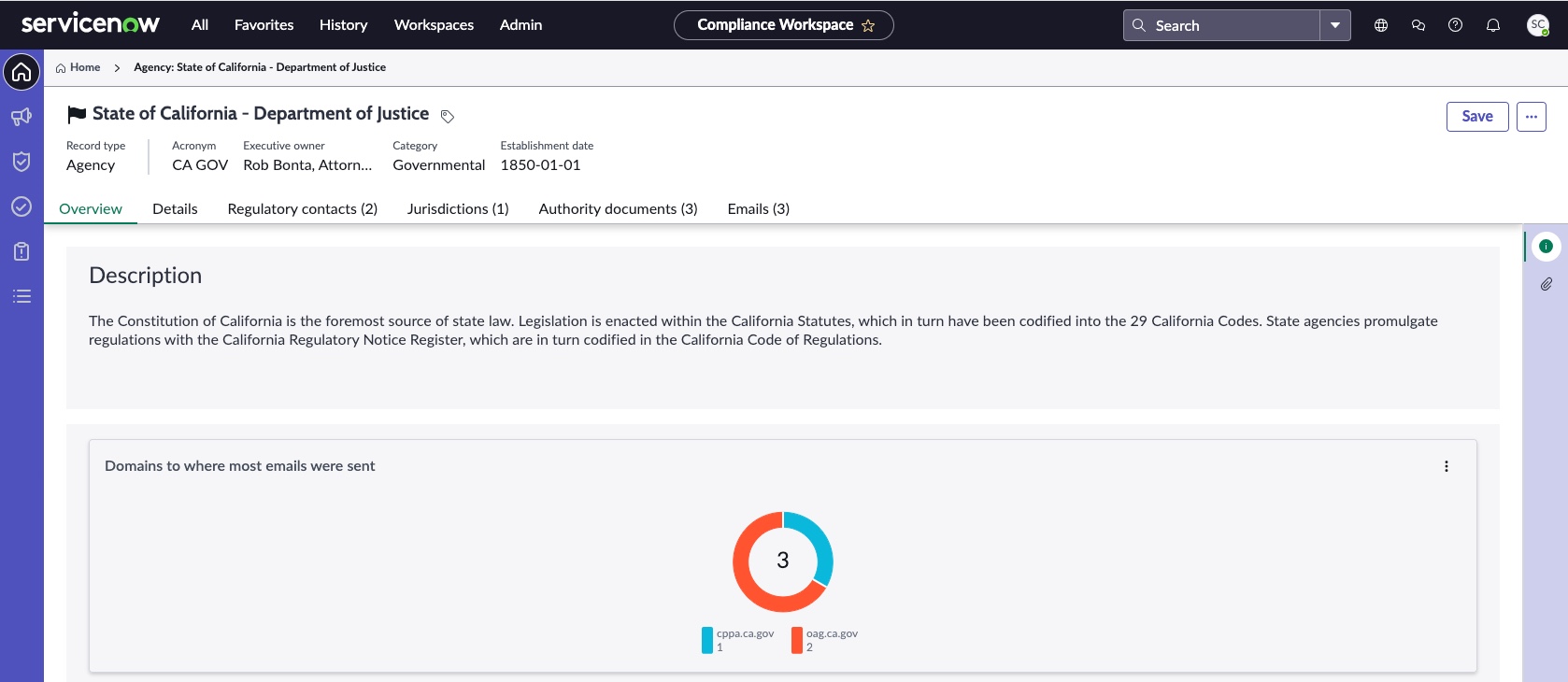Open the History menu
Screen dimensions: 1568x682
(x=343, y=25)
